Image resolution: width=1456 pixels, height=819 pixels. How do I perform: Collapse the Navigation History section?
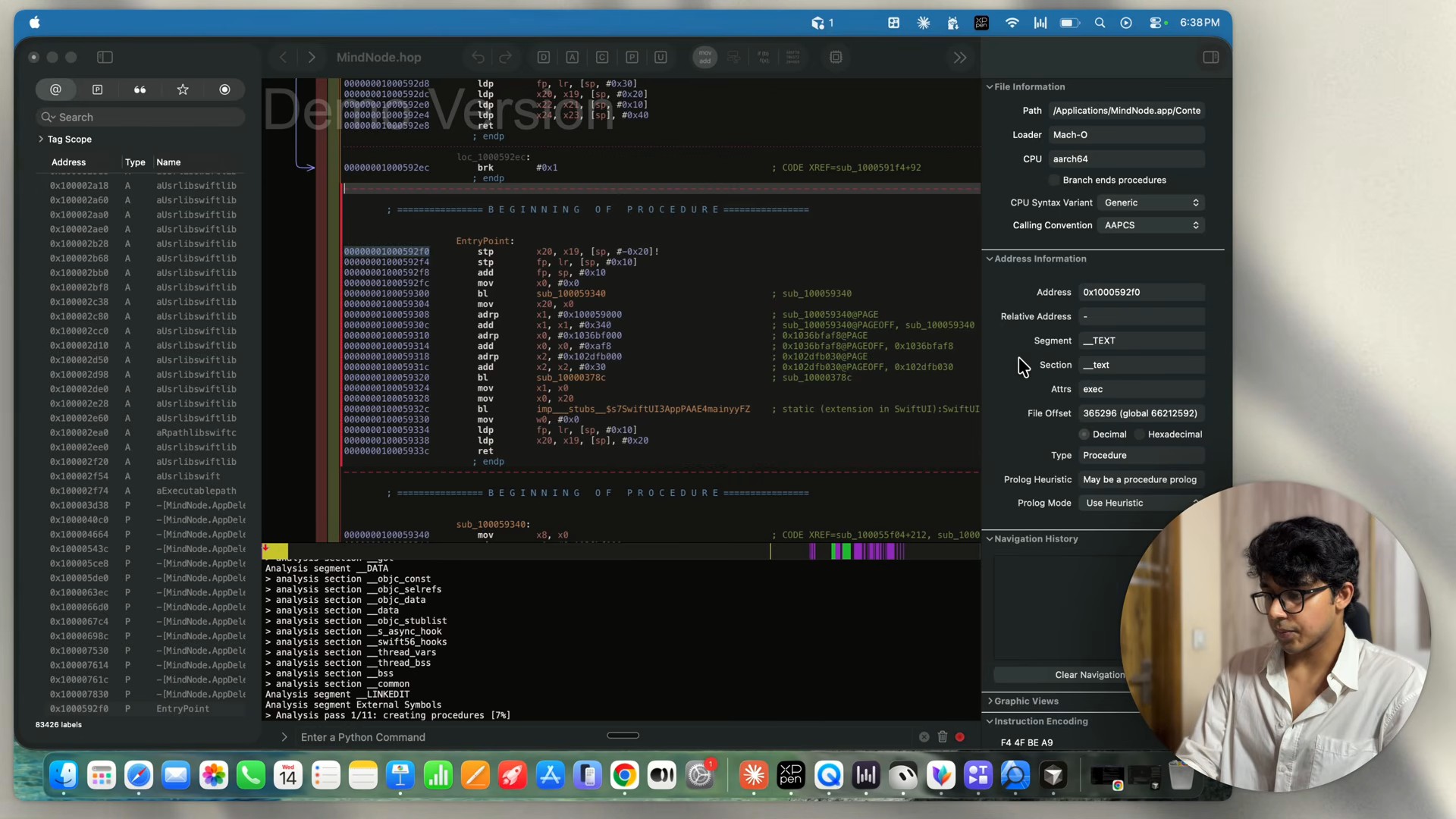(x=990, y=538)
